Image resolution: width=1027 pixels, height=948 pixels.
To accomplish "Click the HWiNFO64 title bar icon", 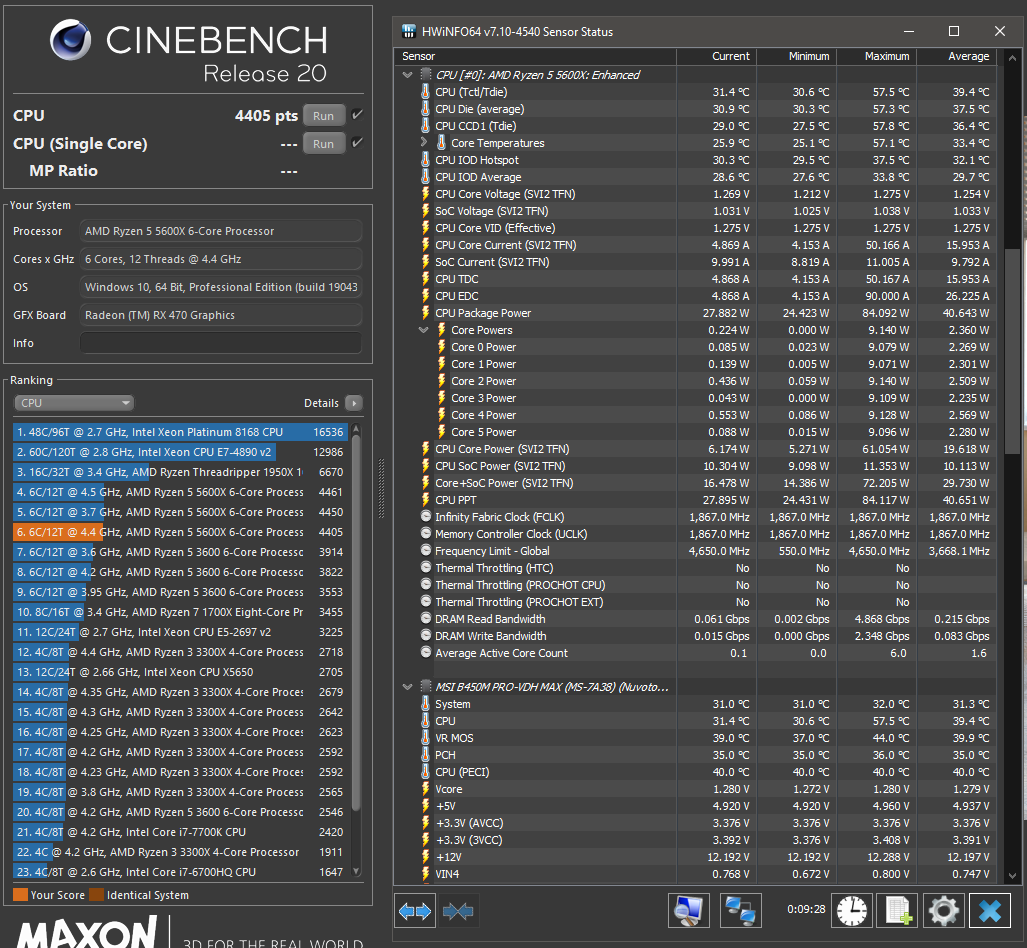I will [409, 31].
